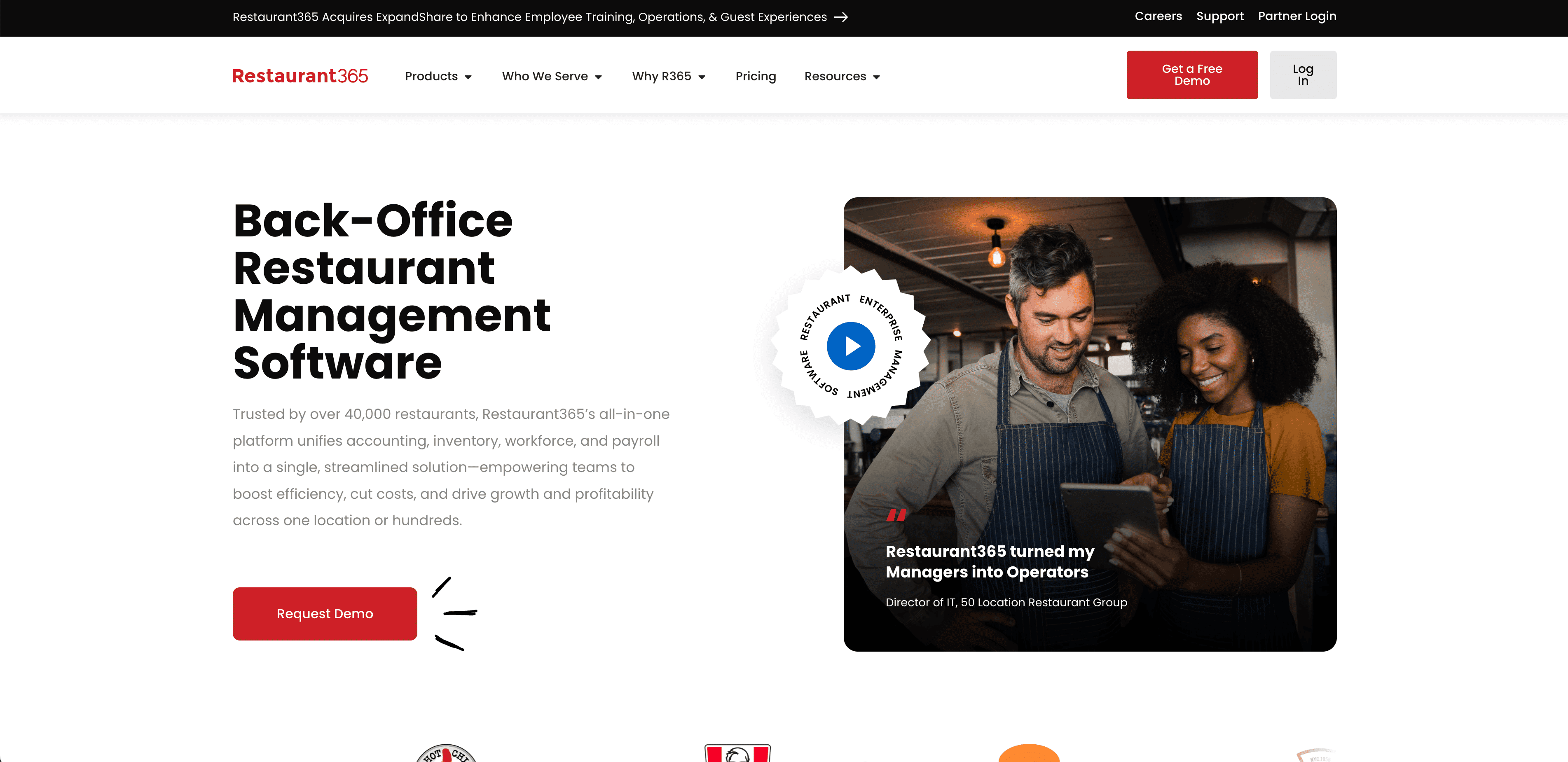The height and width of the screenshot is (762, 1568).
Task: Click the Back-Office Restaurant Management Software heading
Action: (x=392, y=291)
